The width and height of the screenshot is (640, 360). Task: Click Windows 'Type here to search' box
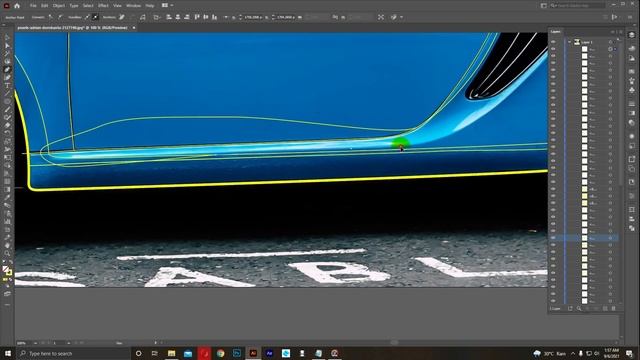73,353
